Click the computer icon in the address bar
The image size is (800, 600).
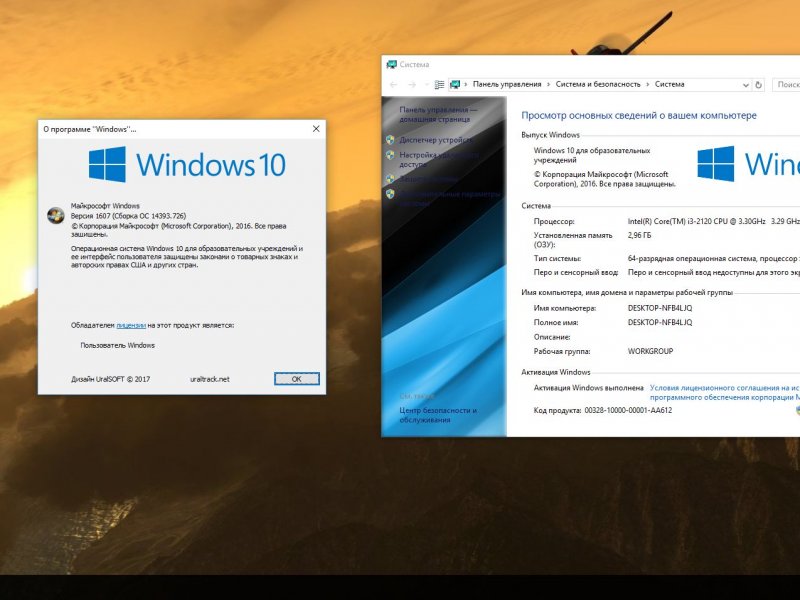click(455, 85)
